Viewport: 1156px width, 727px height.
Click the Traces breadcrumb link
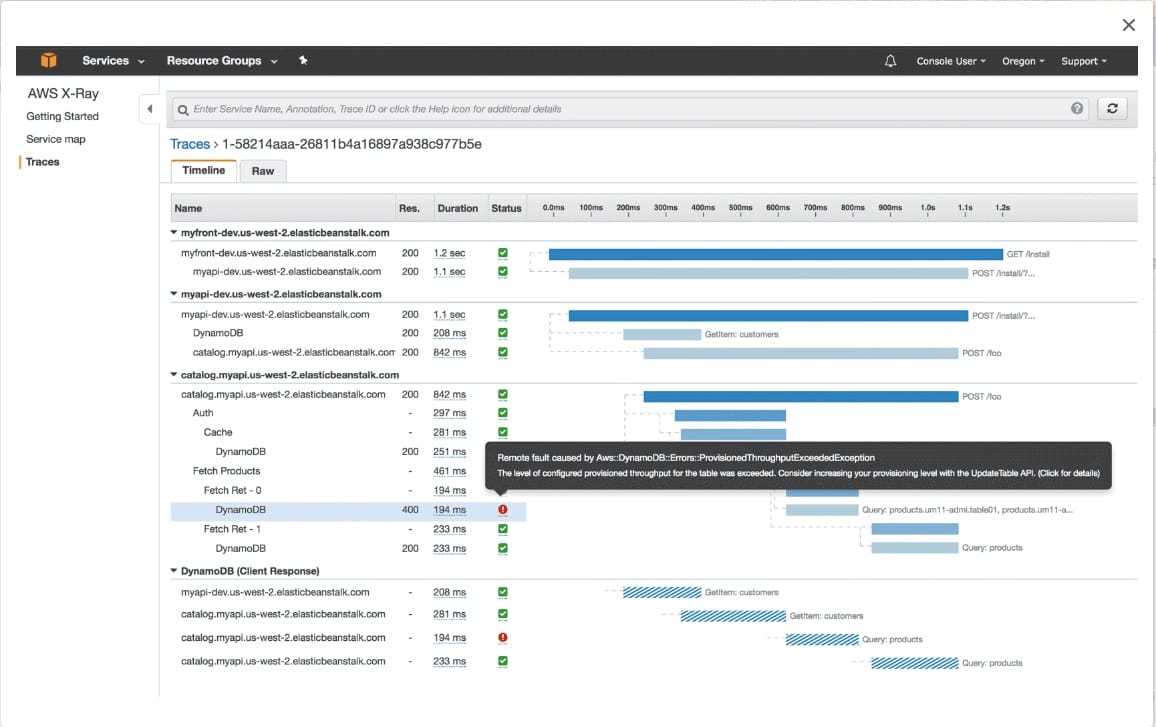pos(190,144)
